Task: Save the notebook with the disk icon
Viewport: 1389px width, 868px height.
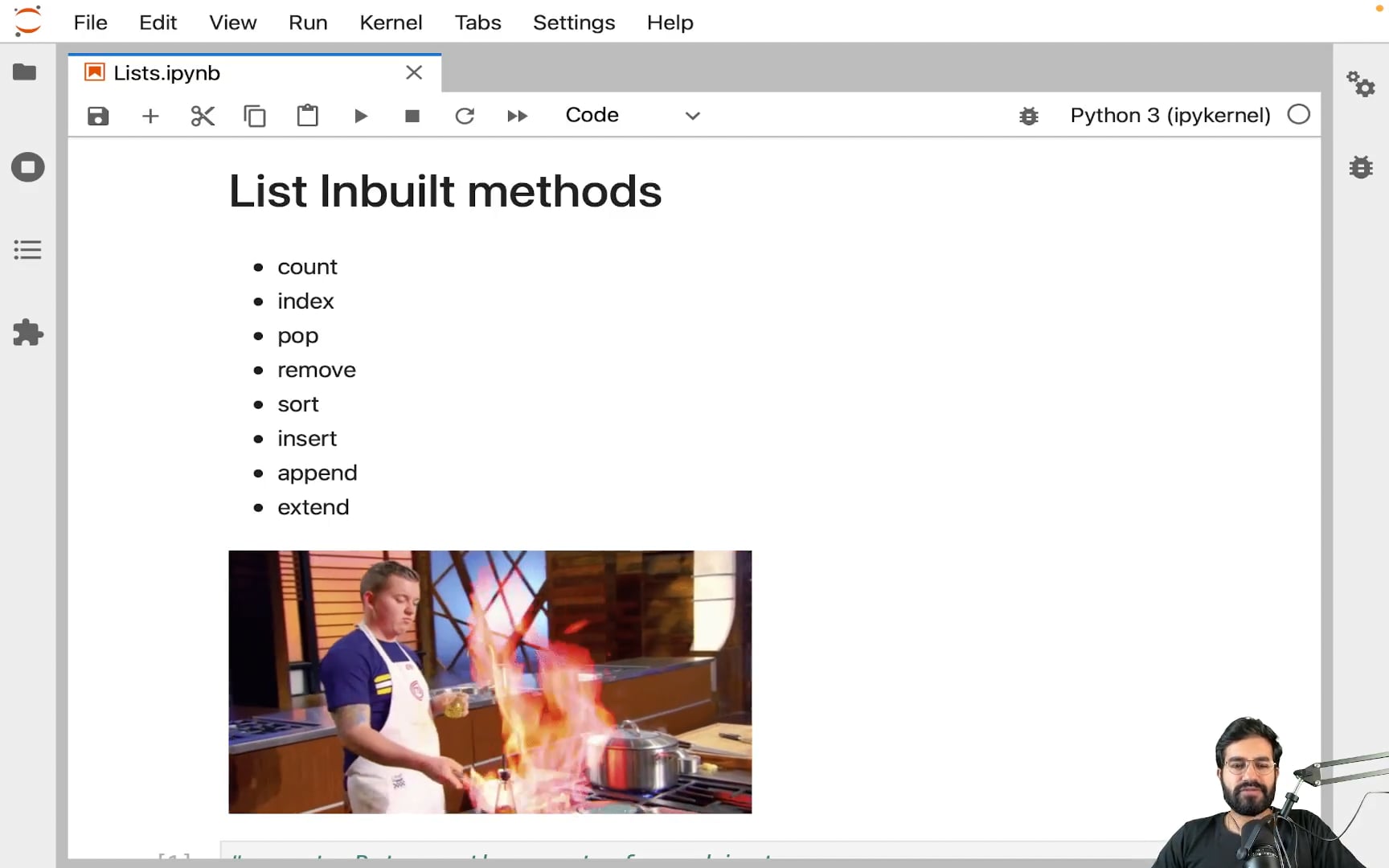Action: click(98, 116)
